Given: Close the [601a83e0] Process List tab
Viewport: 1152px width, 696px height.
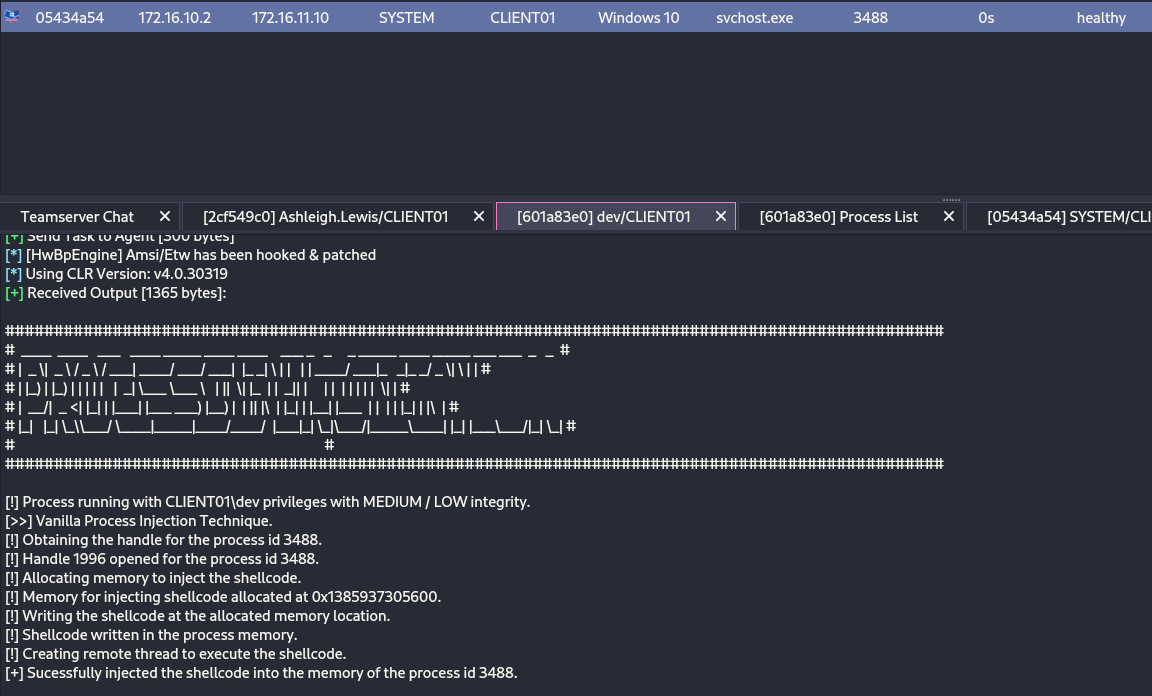Looking at the screenshot, I should coord(949,217).
